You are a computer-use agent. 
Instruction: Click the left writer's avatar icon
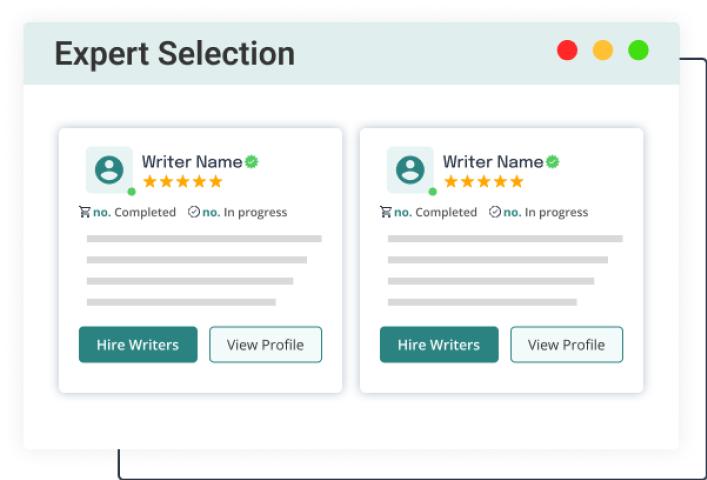109,169
